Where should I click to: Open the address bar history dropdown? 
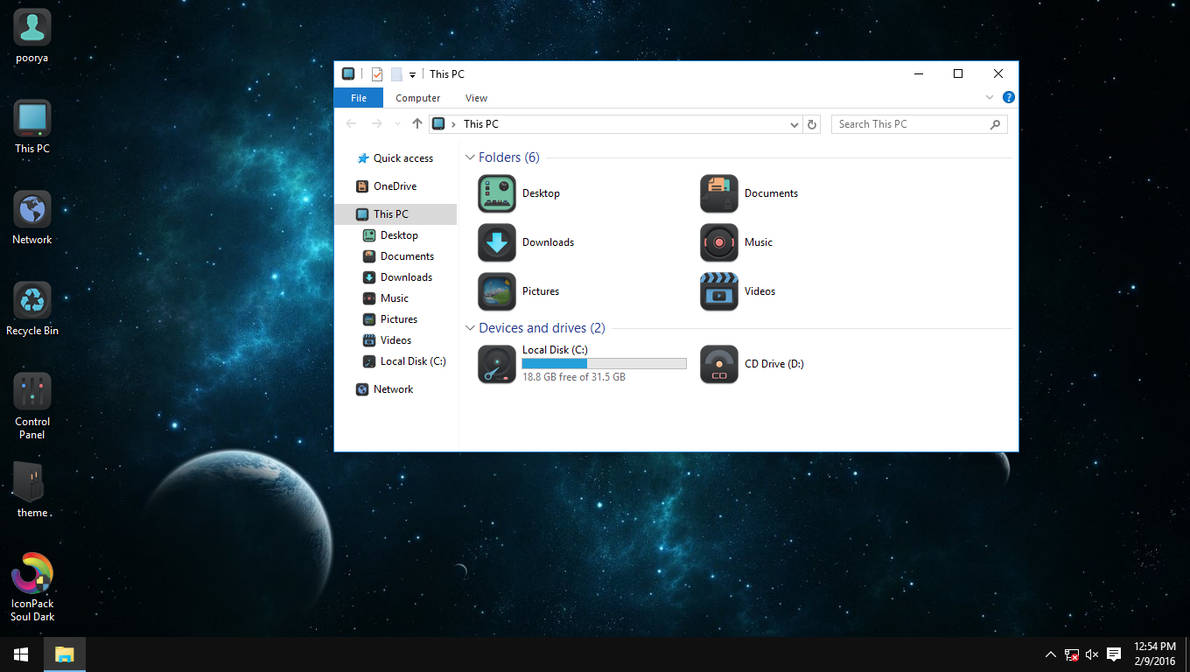[x=794, y=125]
